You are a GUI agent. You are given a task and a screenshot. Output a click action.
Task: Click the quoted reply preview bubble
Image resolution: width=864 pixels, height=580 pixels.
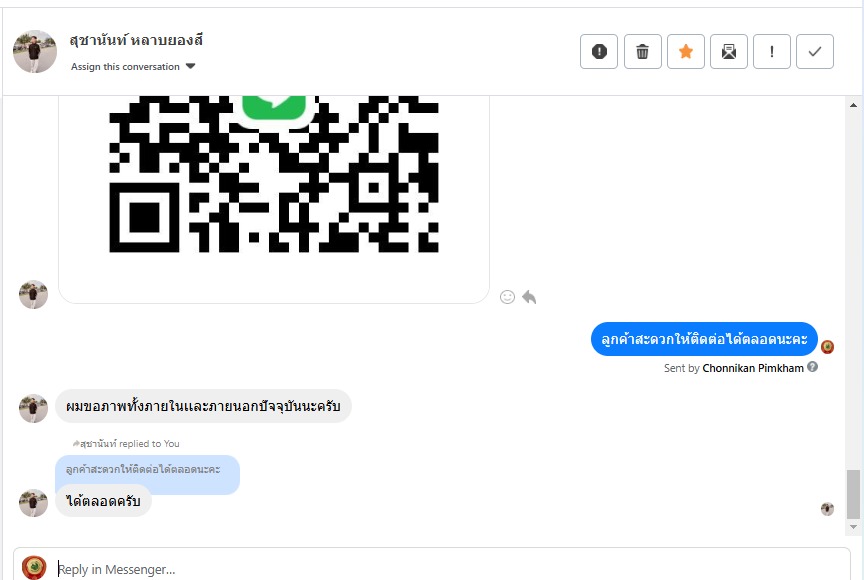(x=146, y=470)
